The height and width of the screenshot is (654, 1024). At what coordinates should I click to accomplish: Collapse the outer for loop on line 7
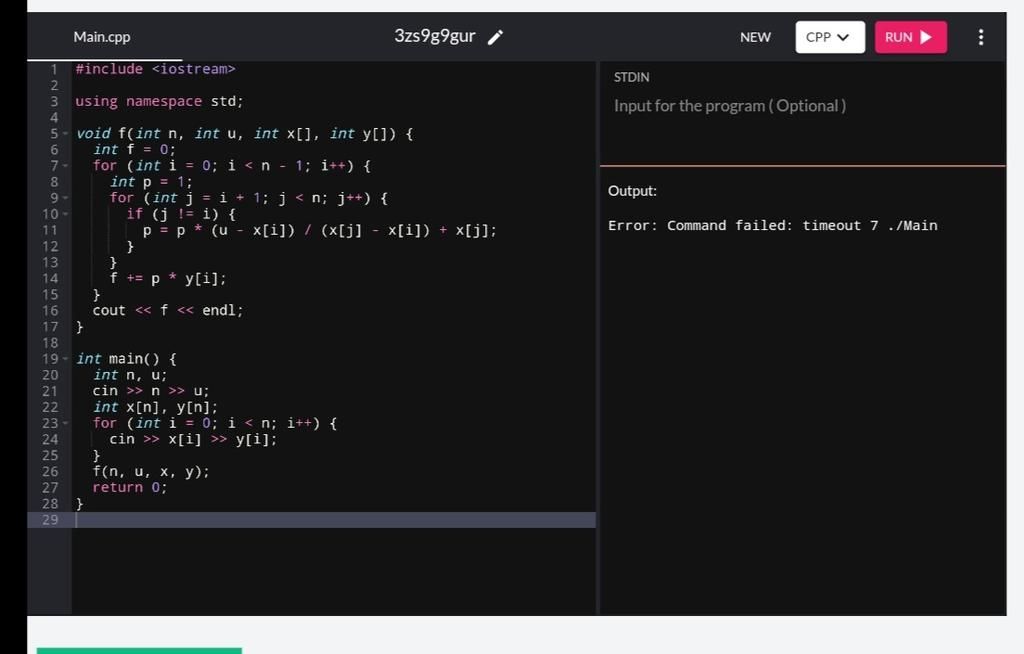[x=63, y=165]
